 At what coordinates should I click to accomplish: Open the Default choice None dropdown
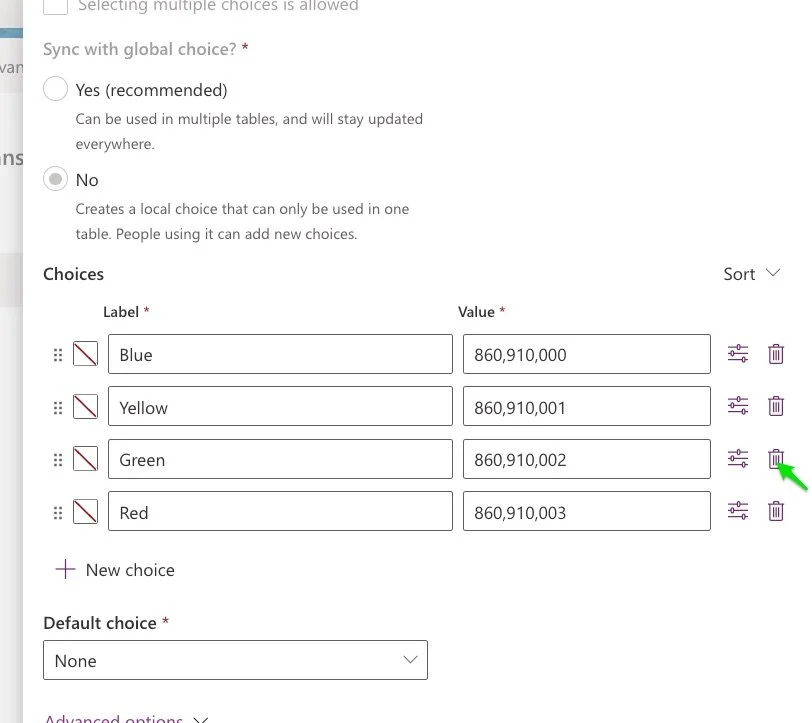[x=235, y=660]
